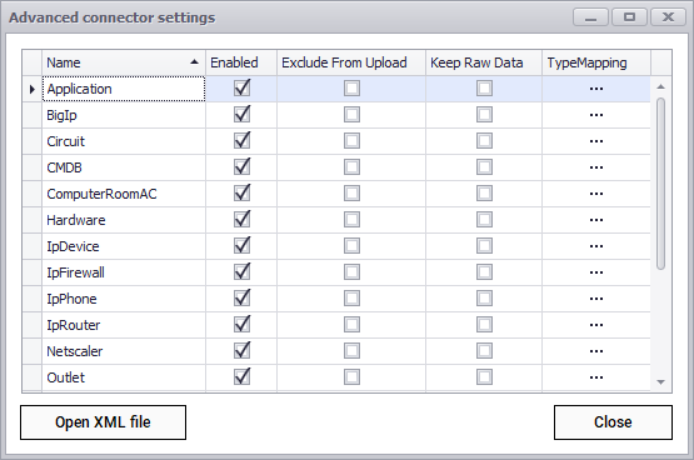
Task: Click the vertical scrollbar thumb
Action: click(660, 182)
